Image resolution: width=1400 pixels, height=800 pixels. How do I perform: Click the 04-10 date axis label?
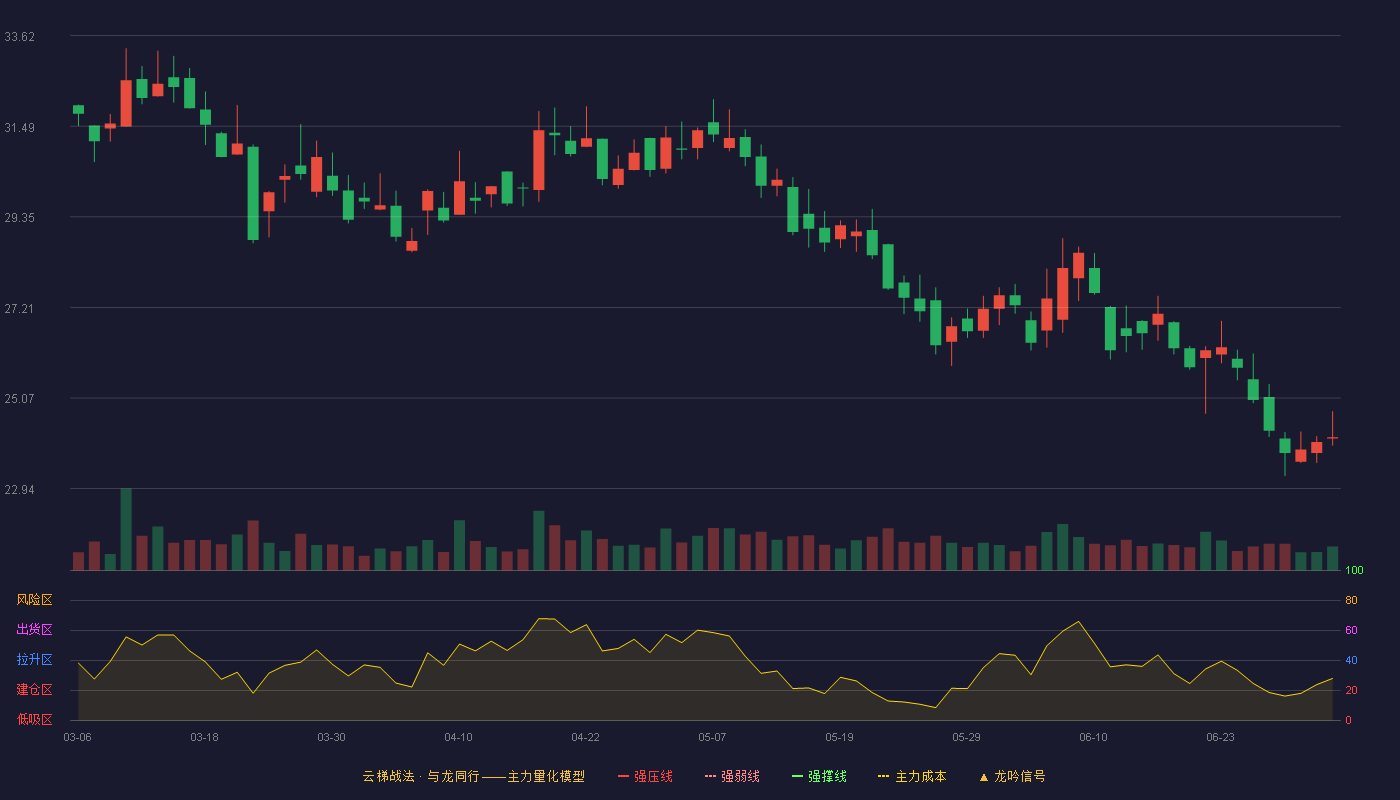(x=458, y=737)
